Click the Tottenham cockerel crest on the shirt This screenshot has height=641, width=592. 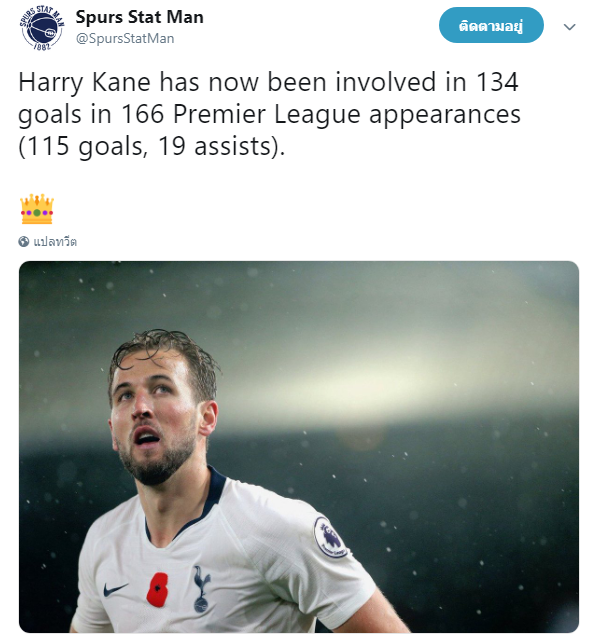click(202, 589)
